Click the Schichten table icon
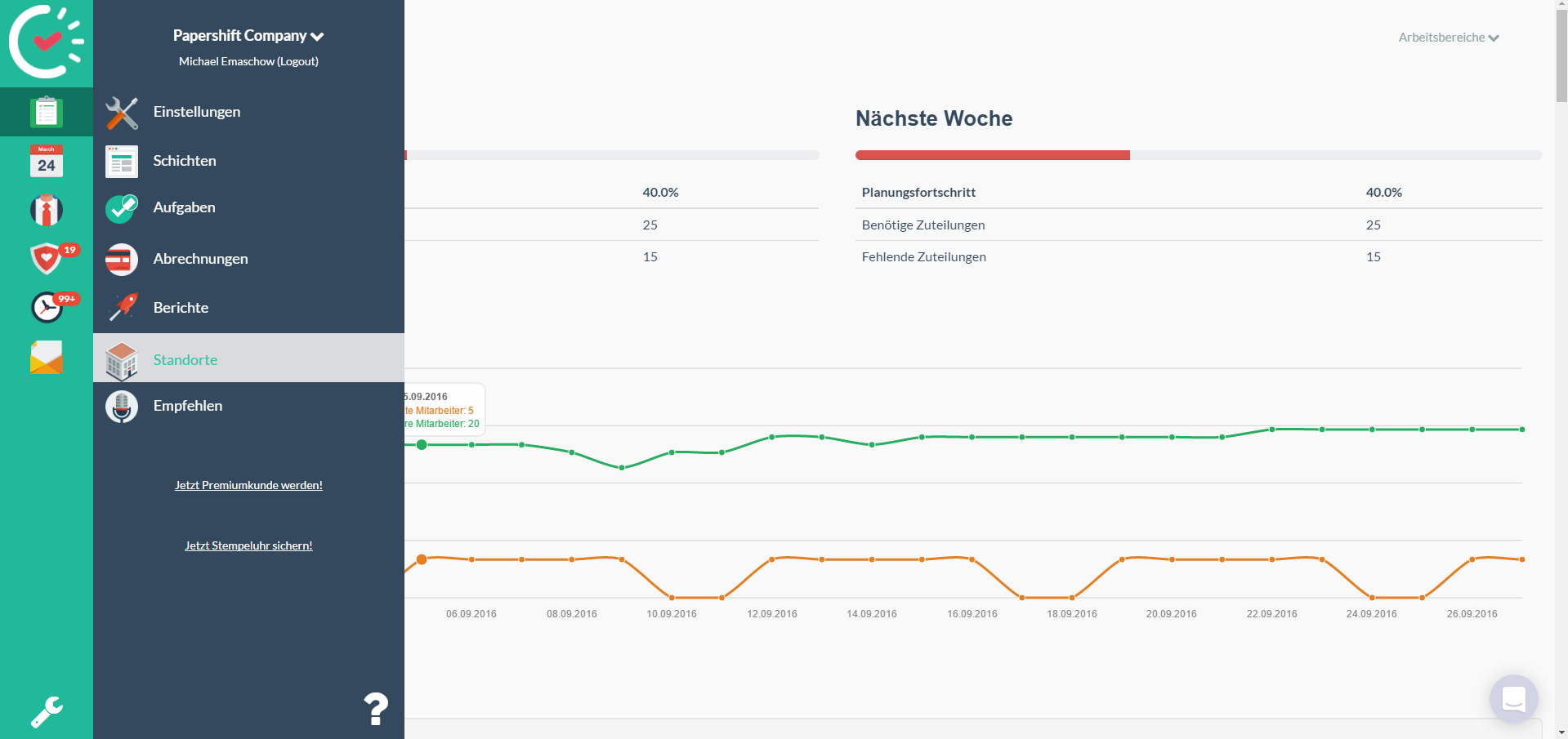This screenshot has height=739, width=1568. [x=122, y=161]
